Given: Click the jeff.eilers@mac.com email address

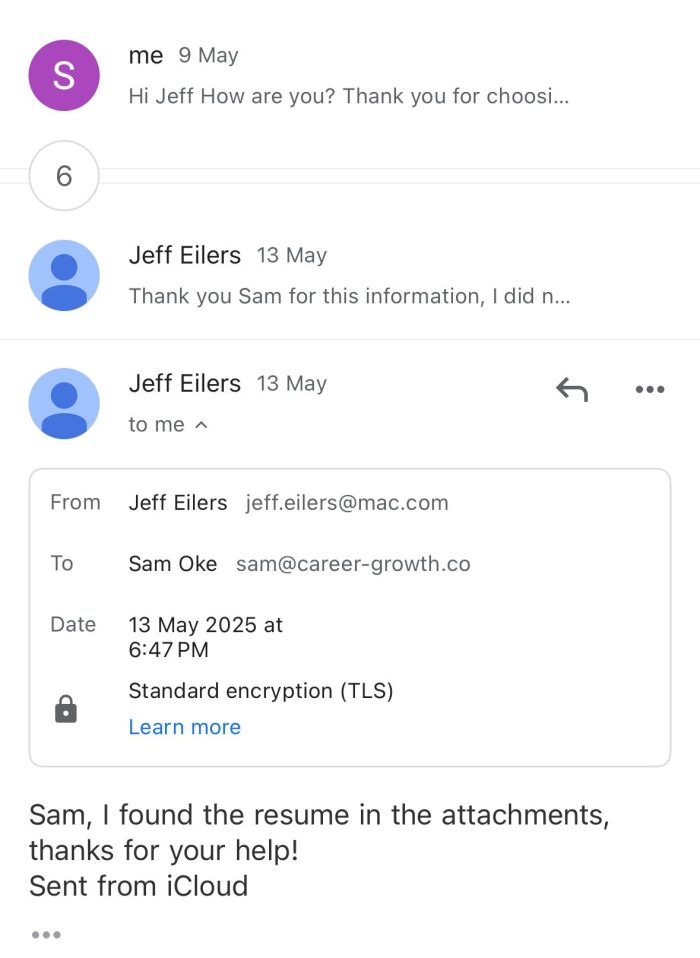Looking at the screenshot, I should [347, 503].
